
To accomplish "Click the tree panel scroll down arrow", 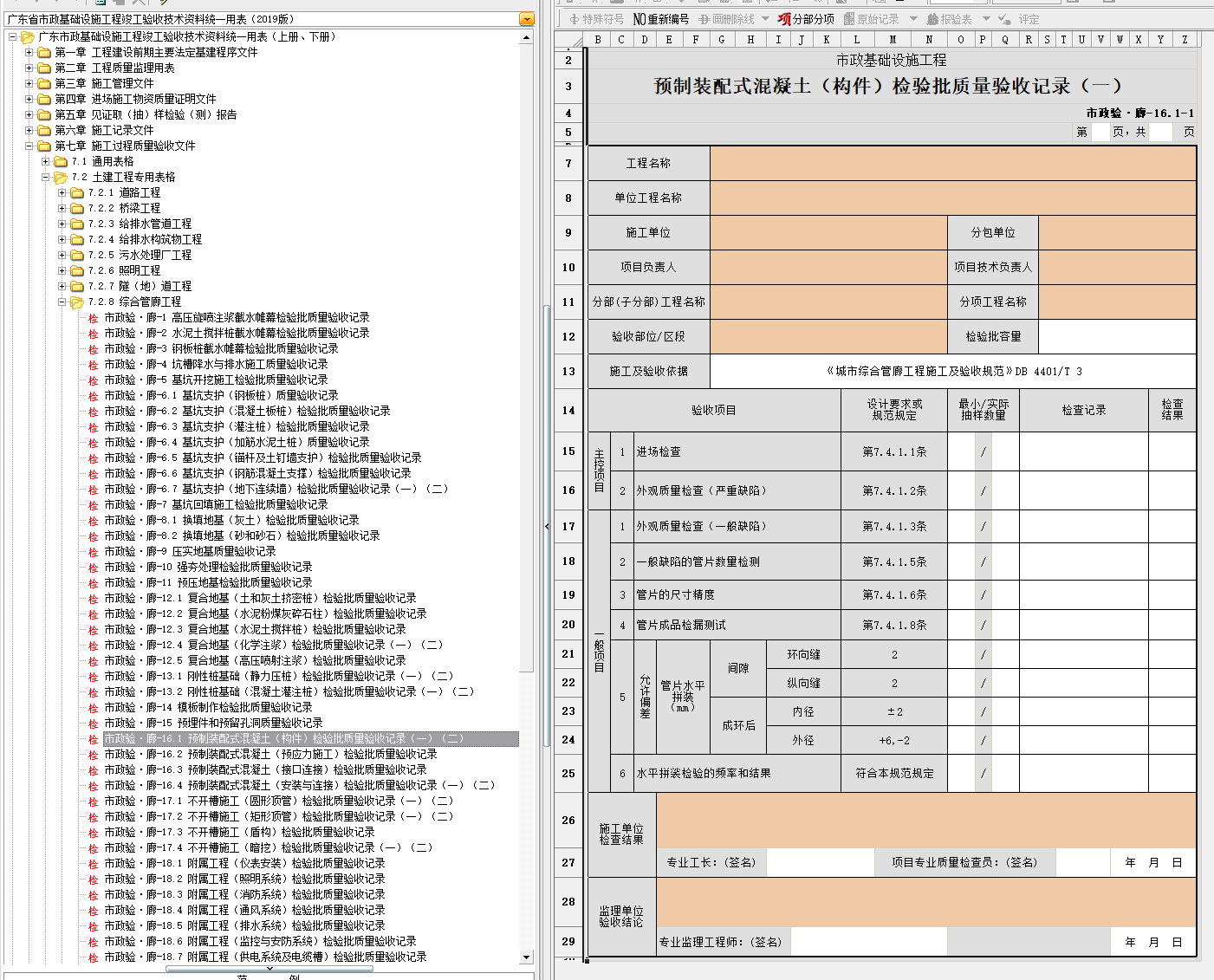I will [x=527, y=957].
